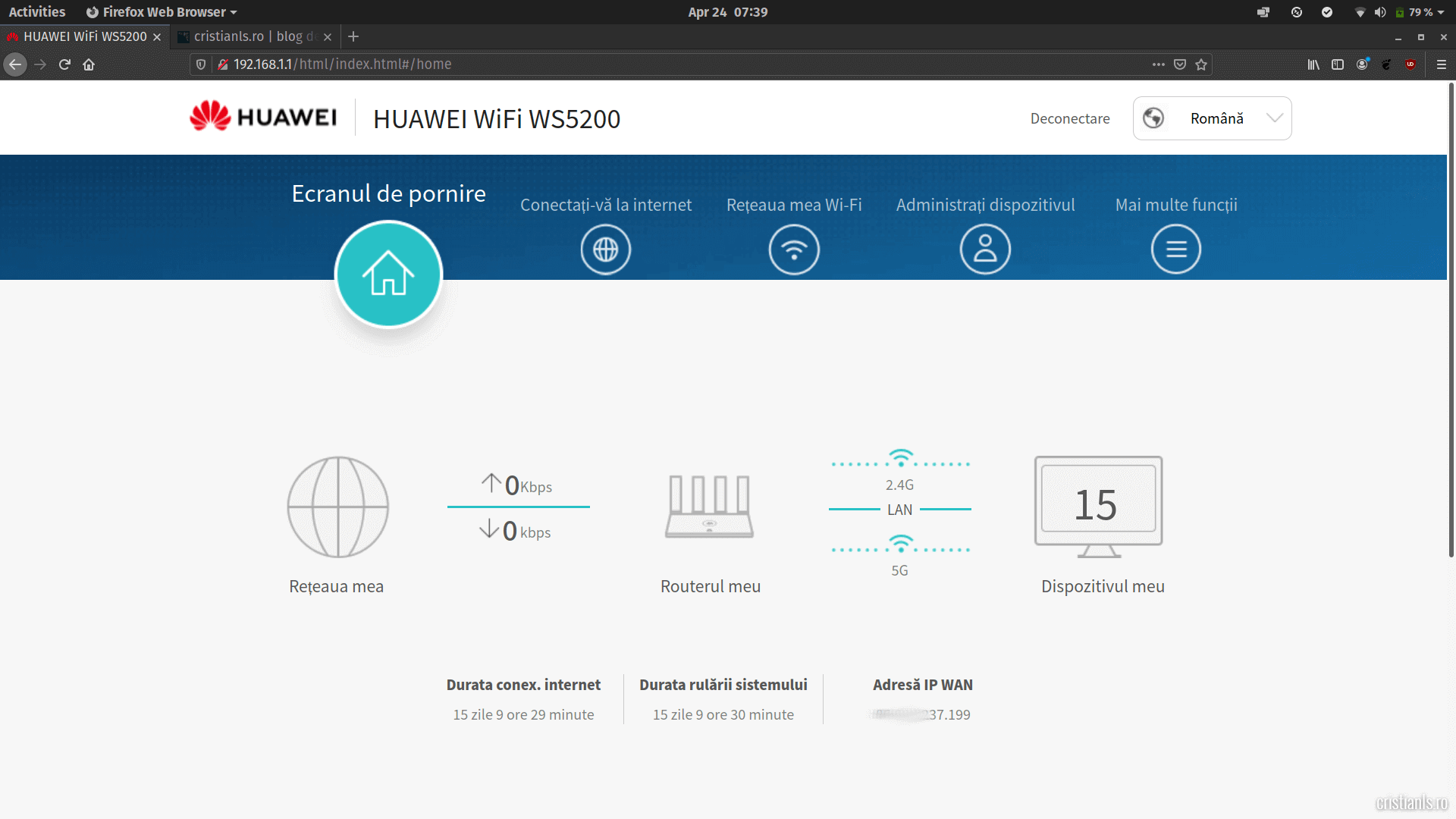Click the Dispozitivul meu monitor icon
Screen dimensions: 1456x819
tap(1098, 506)
